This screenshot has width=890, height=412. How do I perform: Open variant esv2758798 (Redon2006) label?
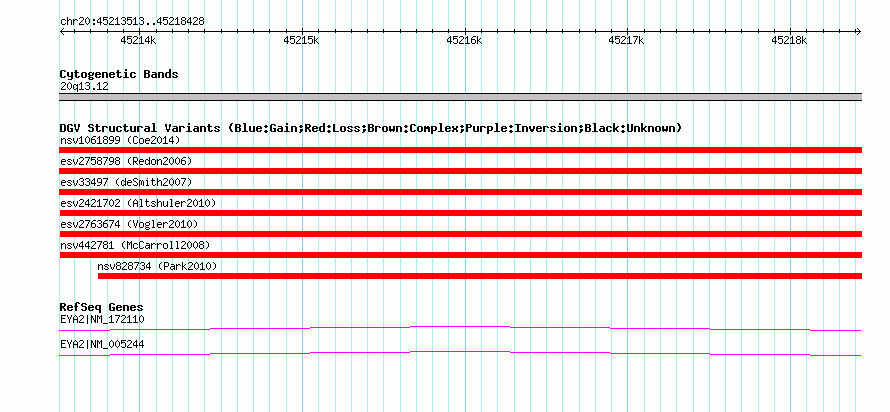(x=126, y=161)
